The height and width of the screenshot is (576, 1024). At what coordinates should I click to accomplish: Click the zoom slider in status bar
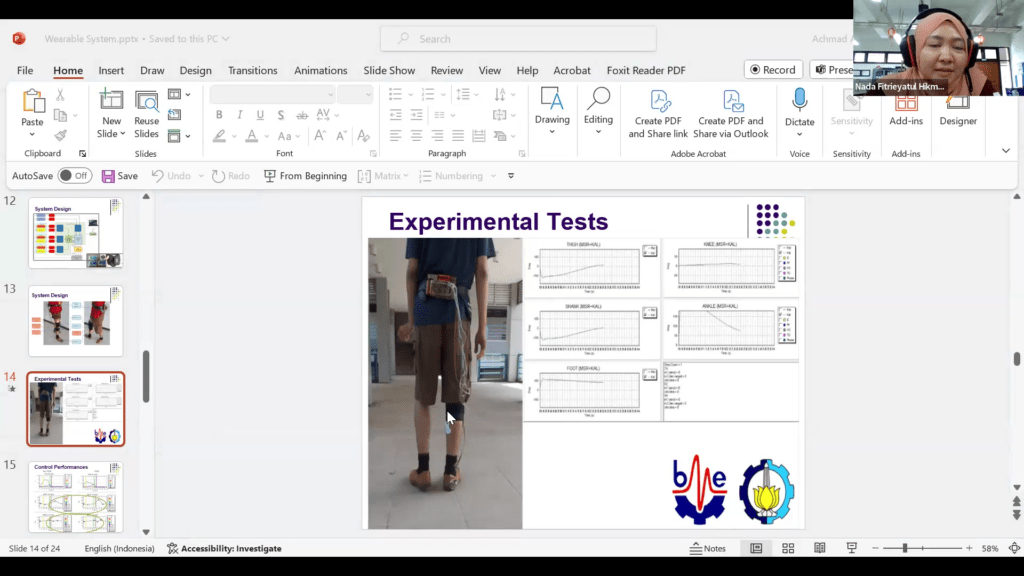pos(905,548)
